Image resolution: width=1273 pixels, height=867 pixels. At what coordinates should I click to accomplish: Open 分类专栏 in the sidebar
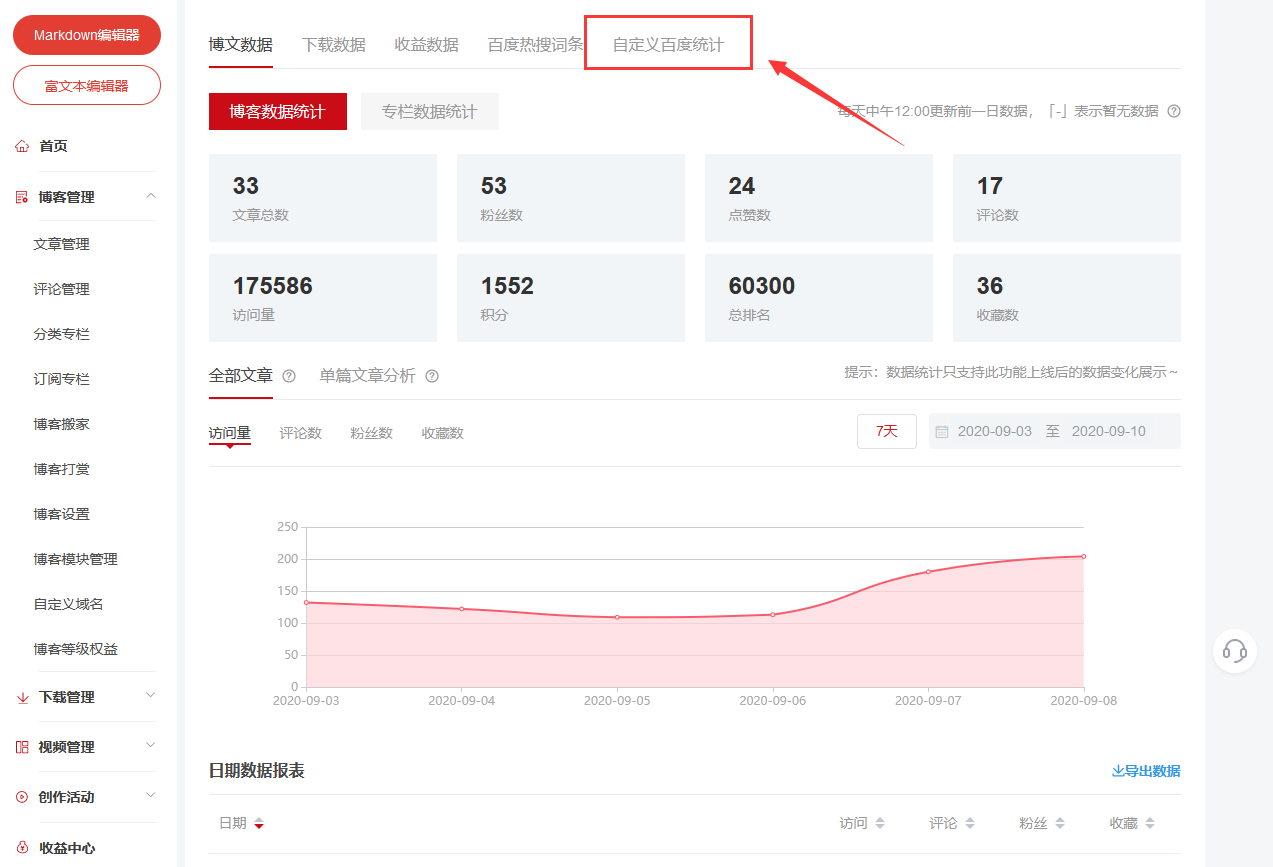61,334
